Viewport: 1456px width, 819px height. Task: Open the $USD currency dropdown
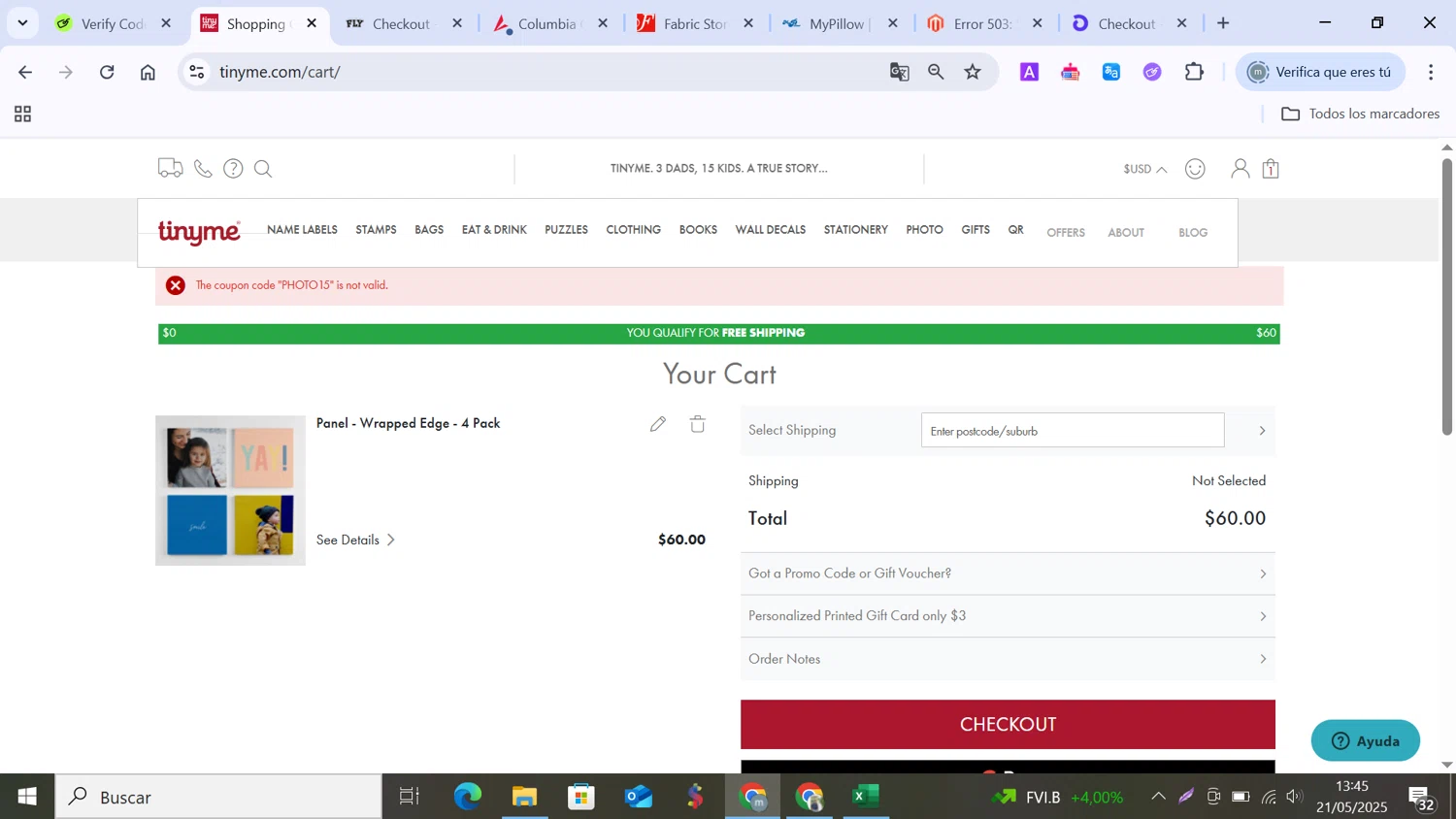click(x=1144, y=169)
